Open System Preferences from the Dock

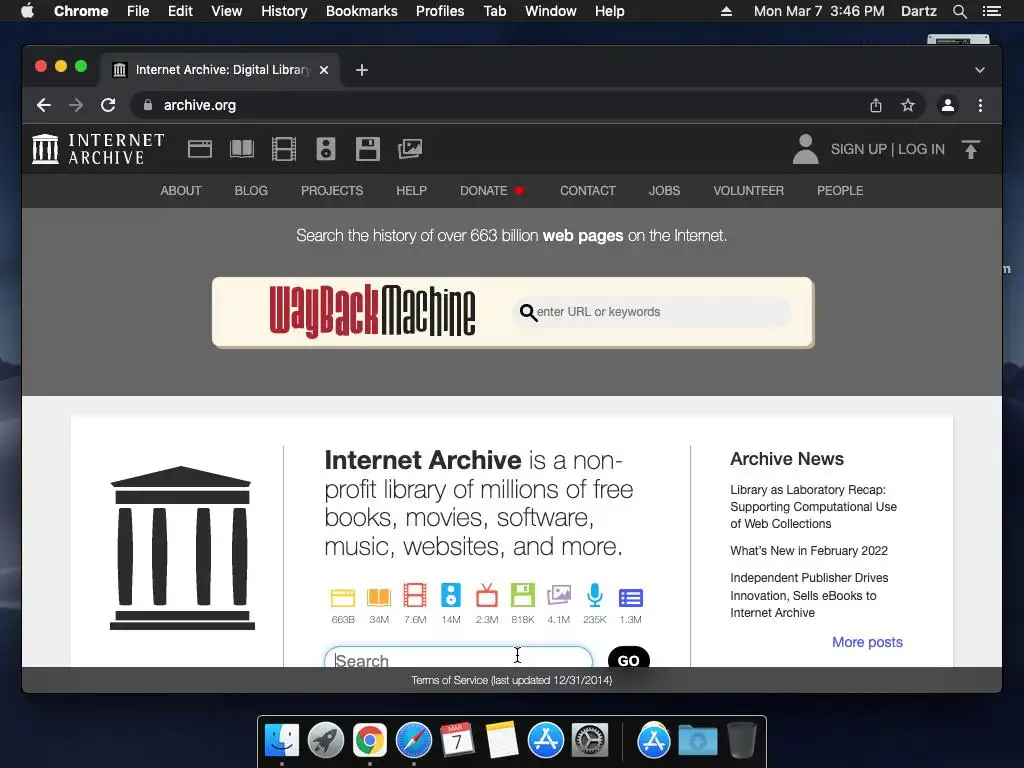coord(590,741)
